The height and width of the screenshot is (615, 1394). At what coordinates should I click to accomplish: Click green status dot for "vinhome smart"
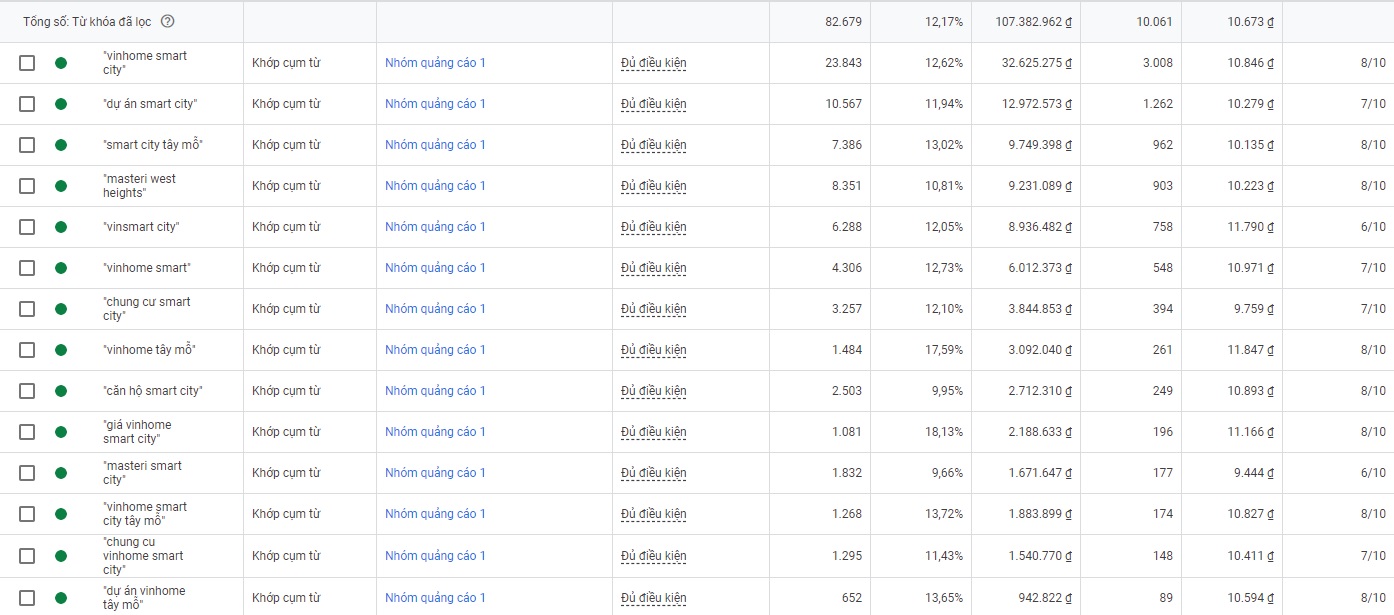(x=61, y=268)
